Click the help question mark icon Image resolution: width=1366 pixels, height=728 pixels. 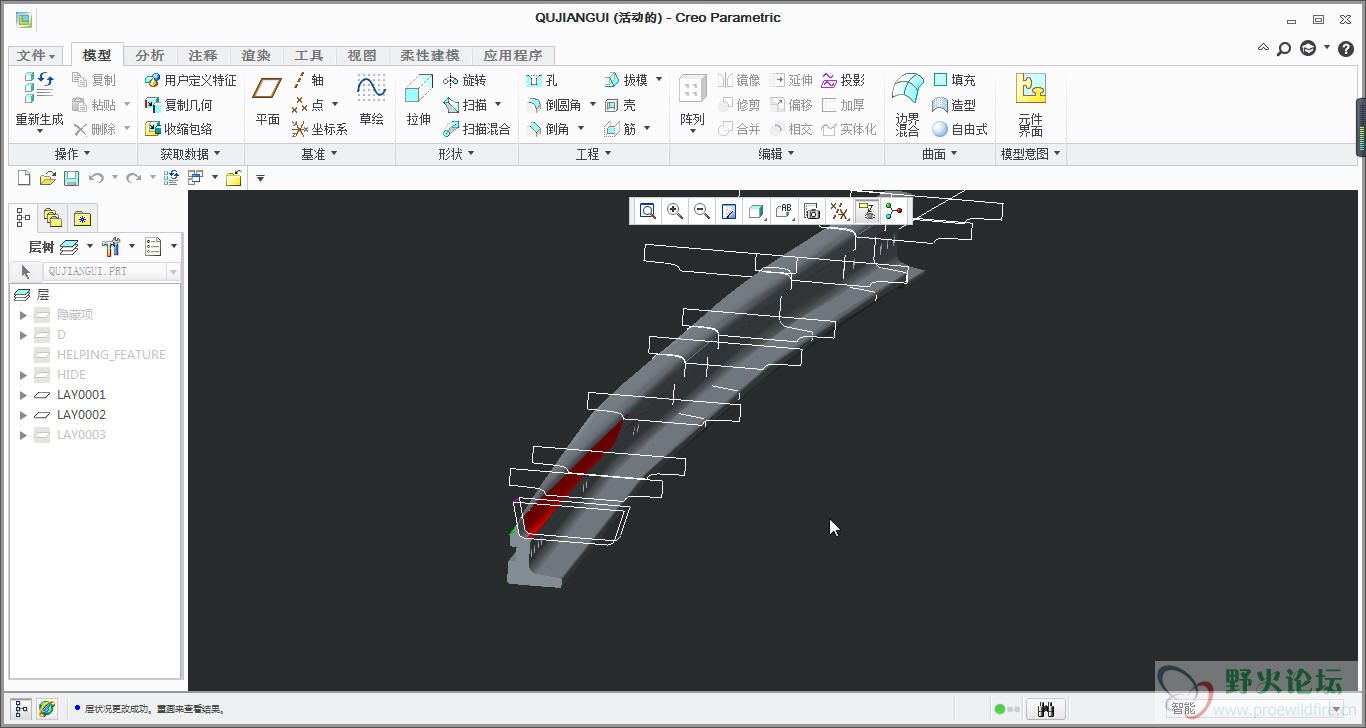click(x=1346, y=48)
